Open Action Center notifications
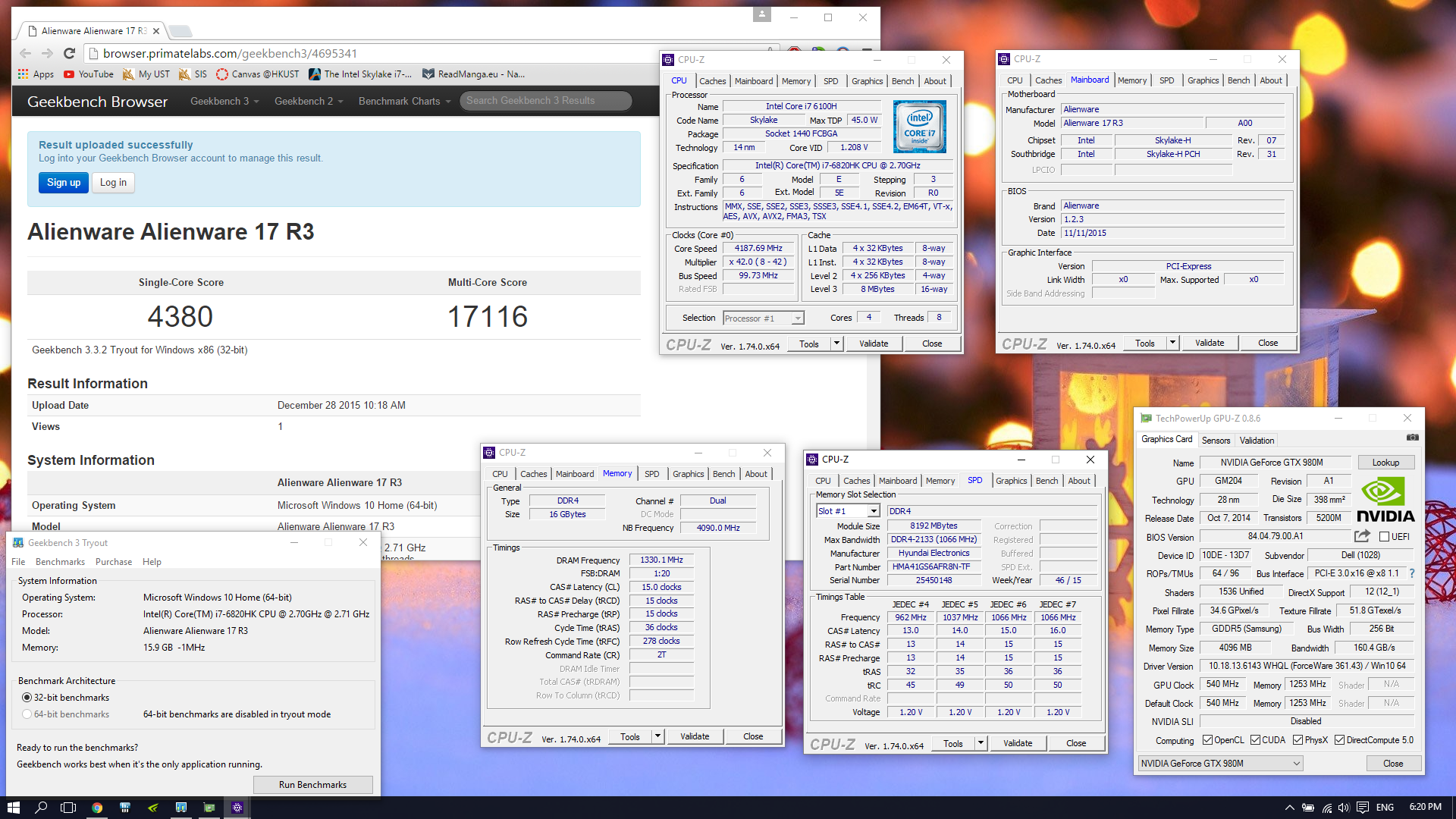Viewport: 1456px width, 819px height. tap(1363, 808)
